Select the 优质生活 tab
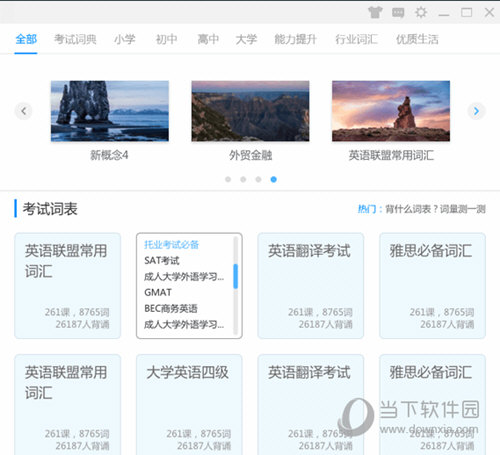The width and height of the screenshot is (500, 455). (x=417, y=39)
